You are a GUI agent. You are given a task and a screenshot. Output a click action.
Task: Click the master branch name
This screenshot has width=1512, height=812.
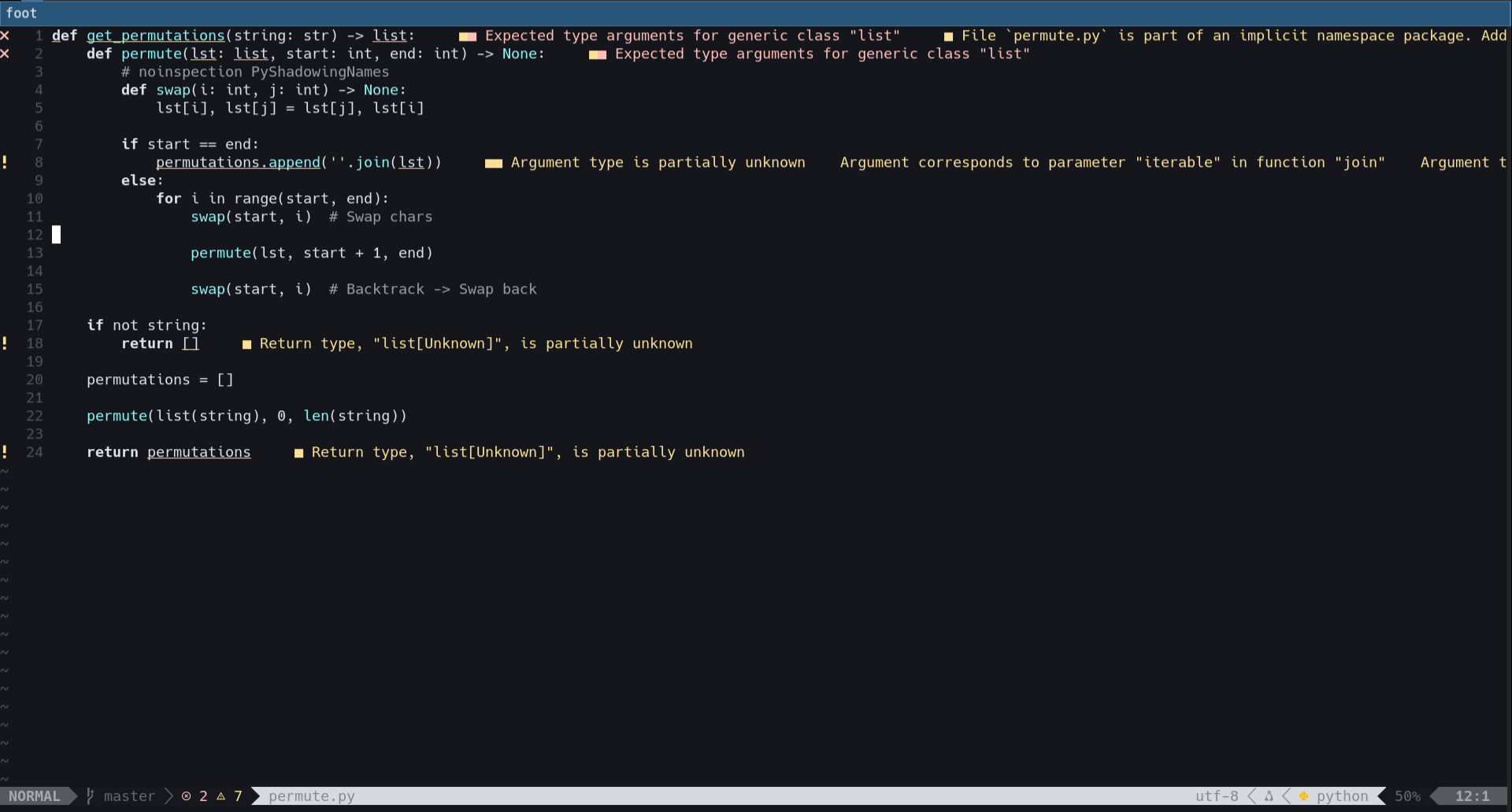(x=129, y=796)
